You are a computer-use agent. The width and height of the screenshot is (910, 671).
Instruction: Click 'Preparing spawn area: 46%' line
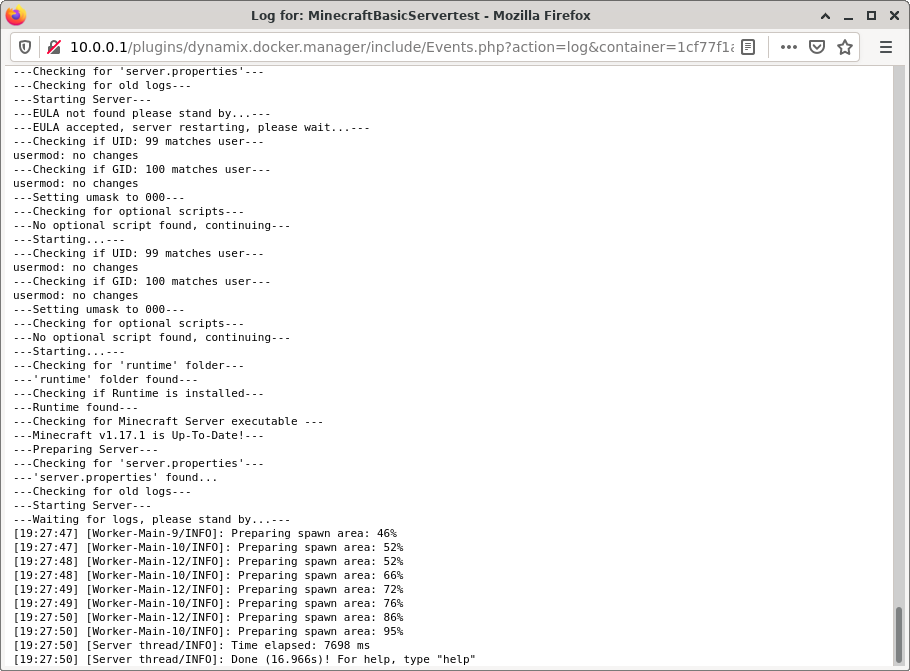pos(205,533)
